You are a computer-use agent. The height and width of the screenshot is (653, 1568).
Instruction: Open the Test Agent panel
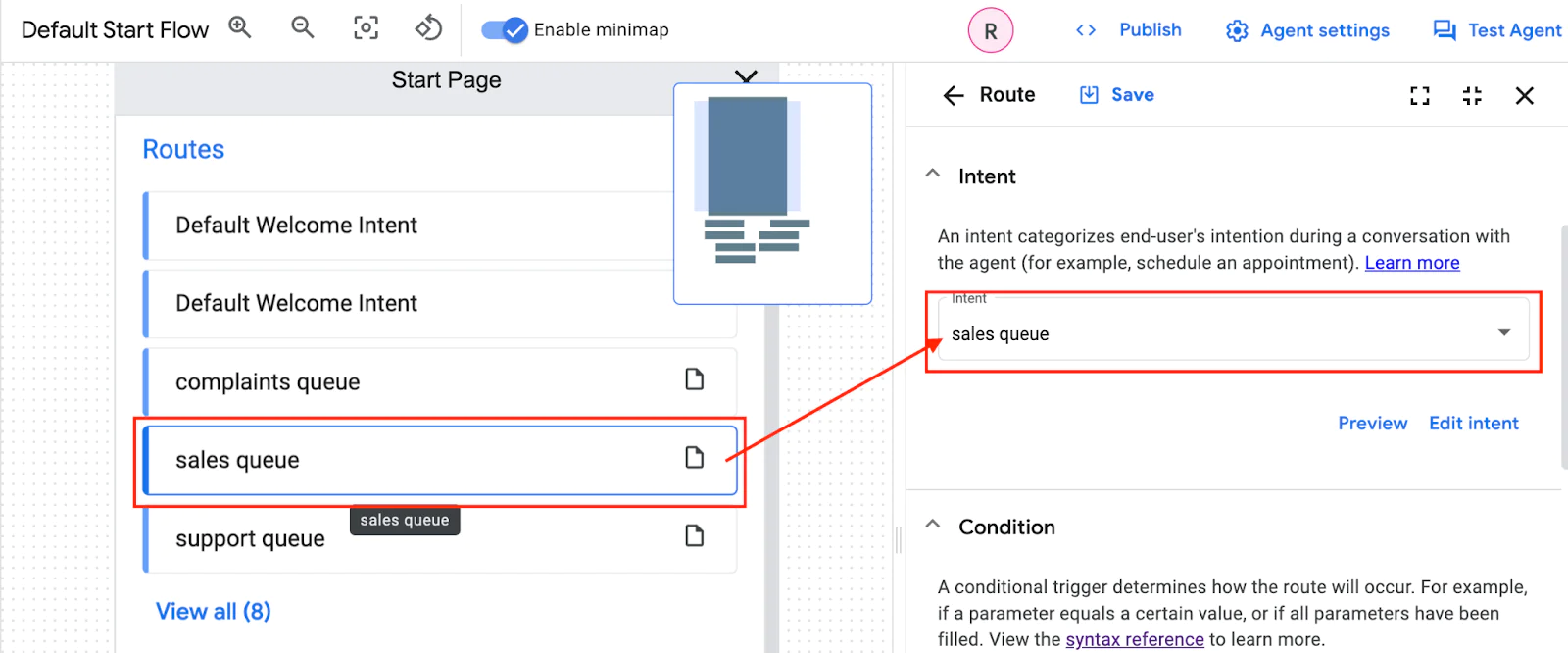[1496, 30]
